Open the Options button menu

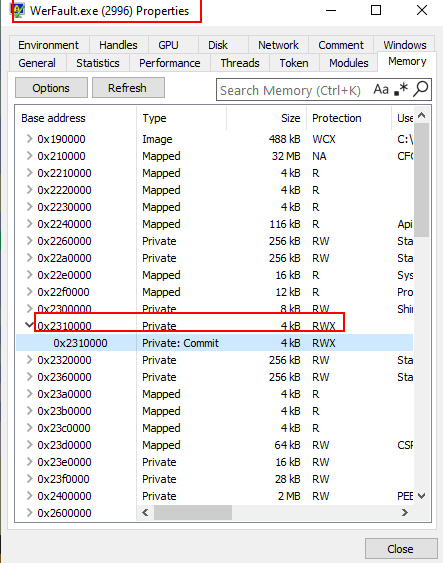tap(51, 88)
